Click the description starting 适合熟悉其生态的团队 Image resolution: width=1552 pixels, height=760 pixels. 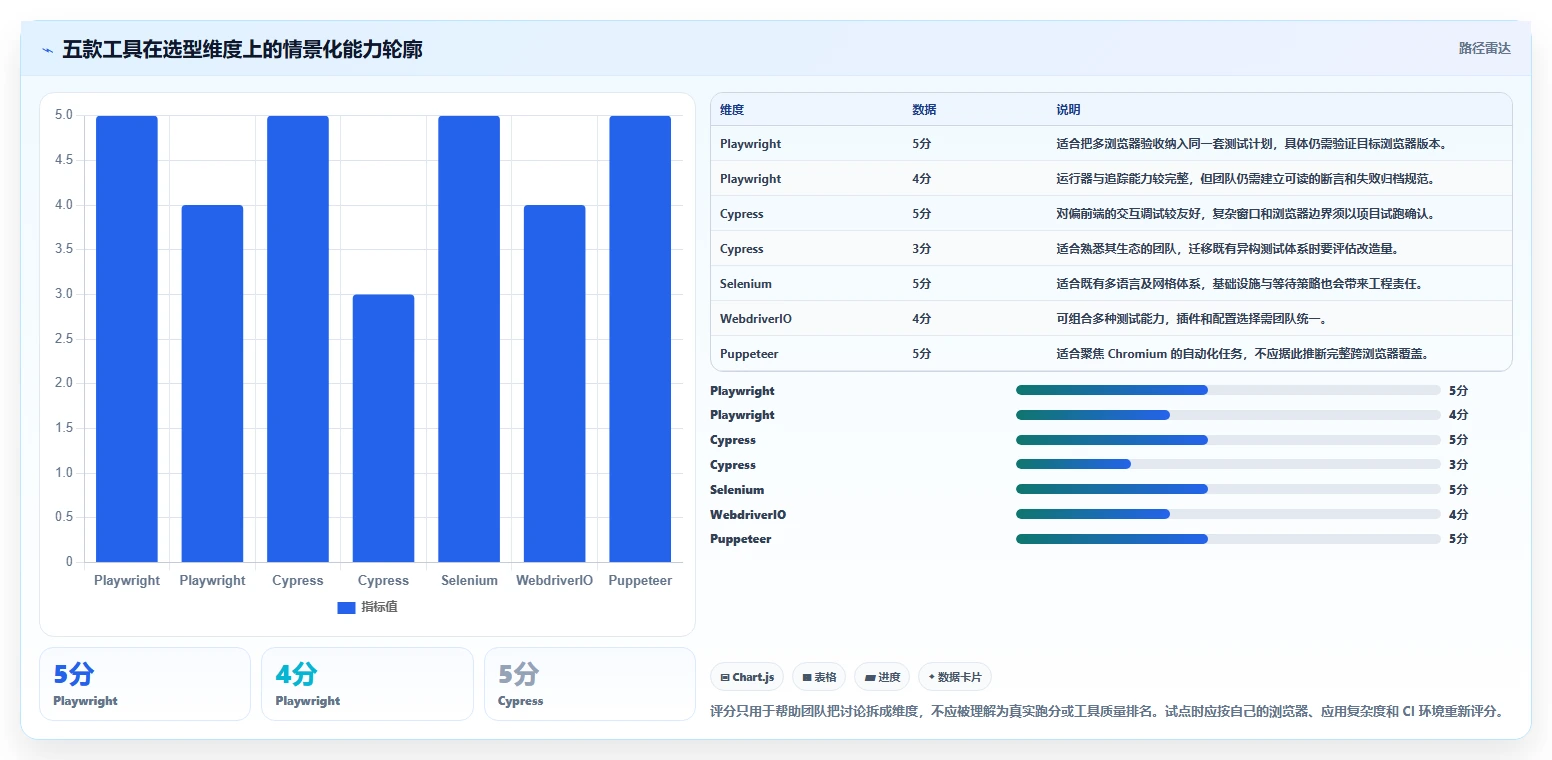coord(1227,249)
